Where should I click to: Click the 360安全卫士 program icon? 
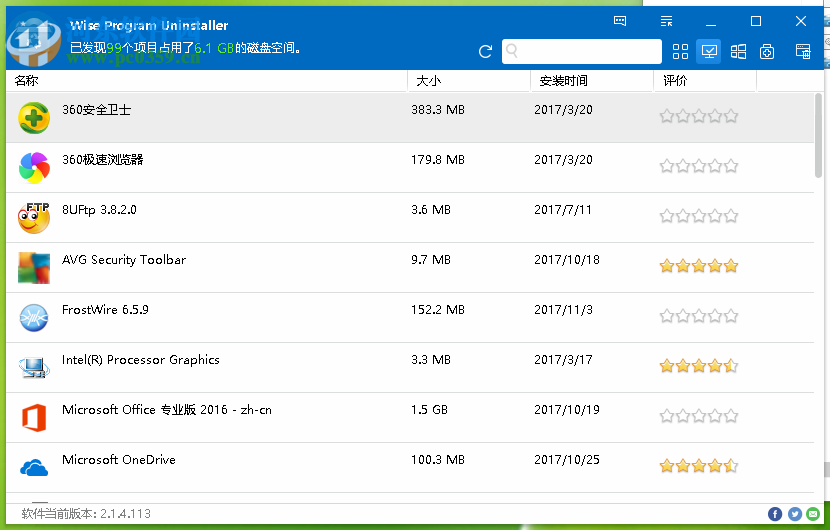point(34,118)
